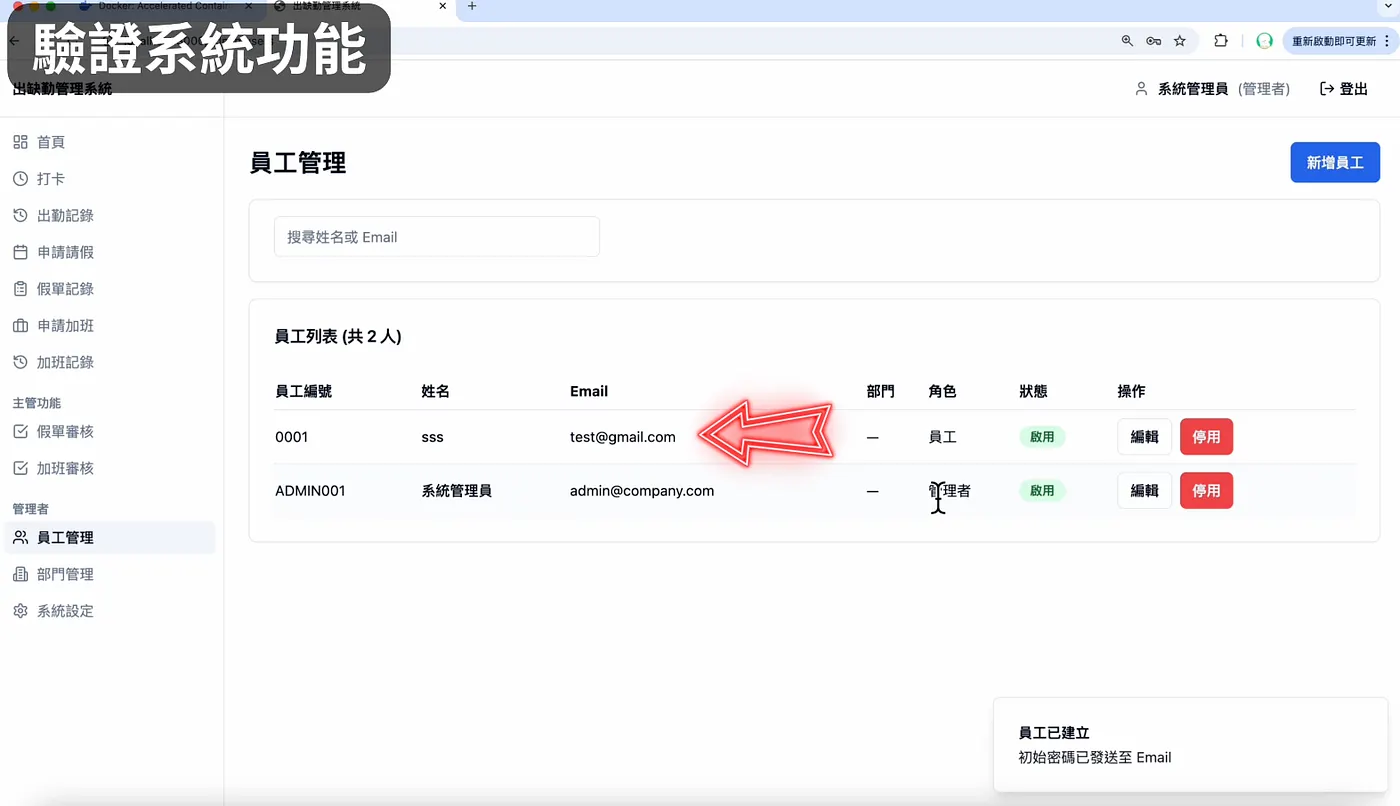
Task: Click the 新增員工 button
Action: (1335, 162)
